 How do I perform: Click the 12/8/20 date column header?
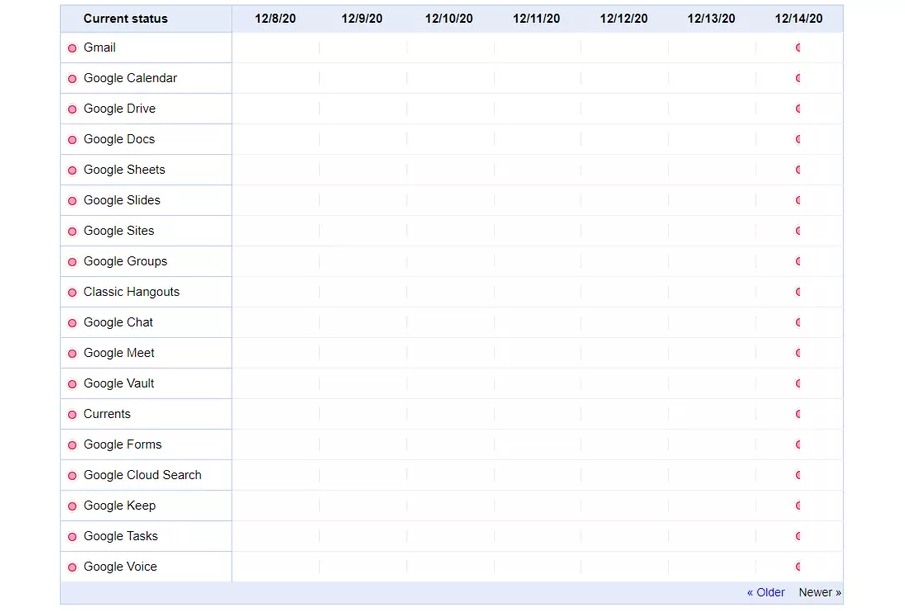point(275,19)
